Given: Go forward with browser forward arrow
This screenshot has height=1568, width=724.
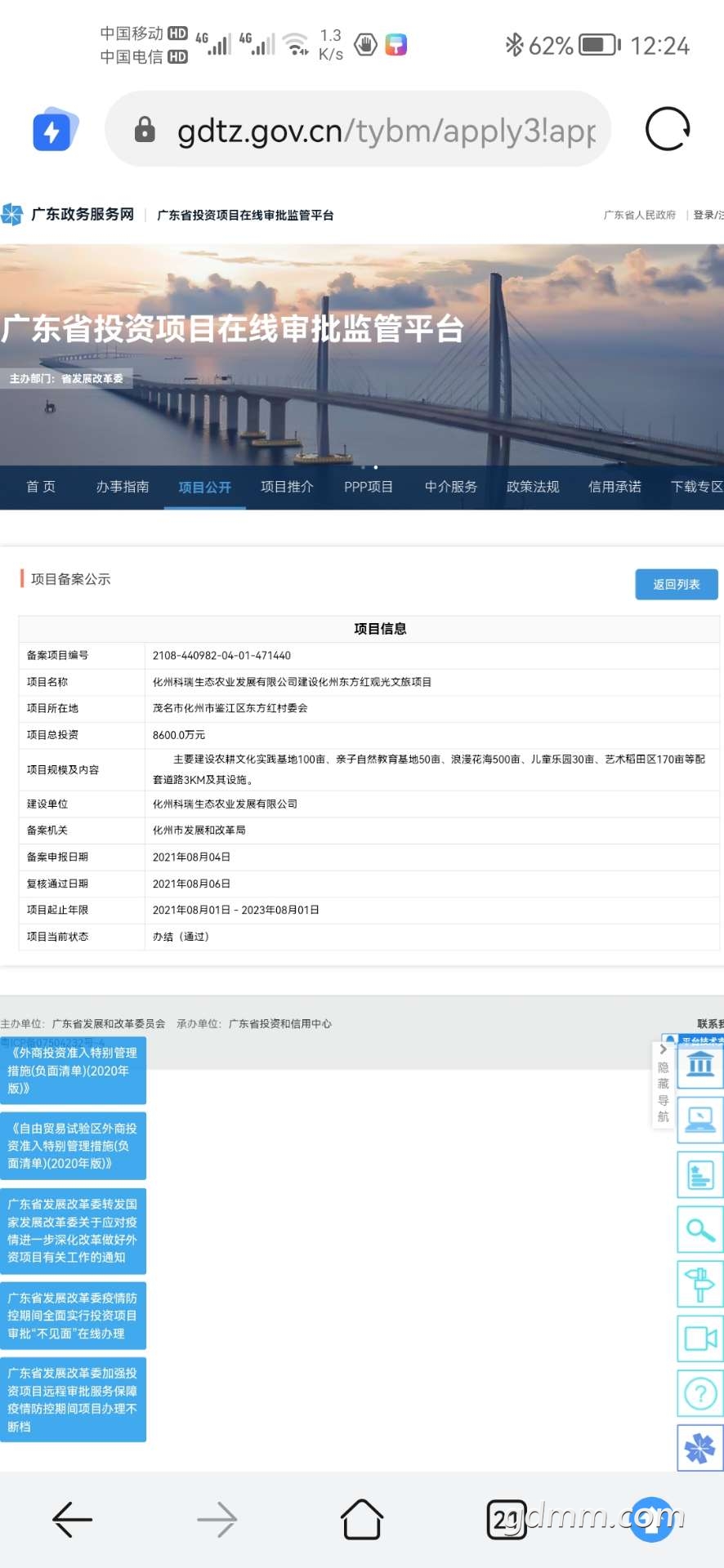Looking at the screenshot, I should coord(217,1520).
